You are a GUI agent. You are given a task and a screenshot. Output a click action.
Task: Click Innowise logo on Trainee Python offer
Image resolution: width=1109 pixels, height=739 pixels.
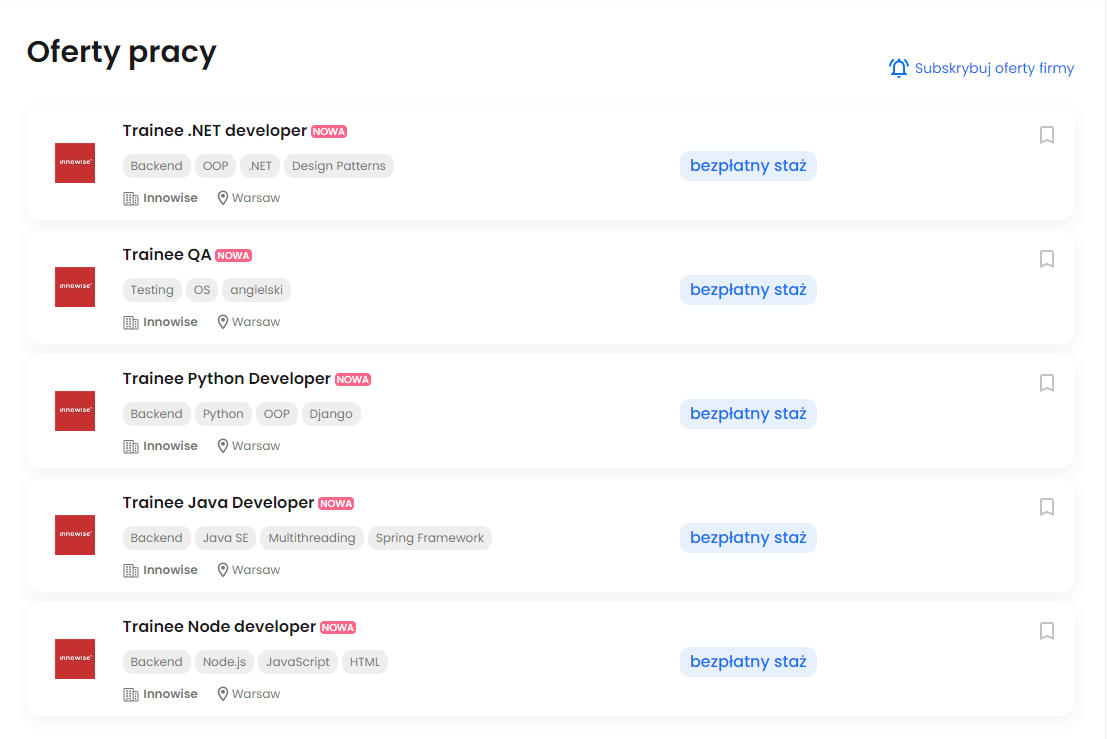point(75,411)
